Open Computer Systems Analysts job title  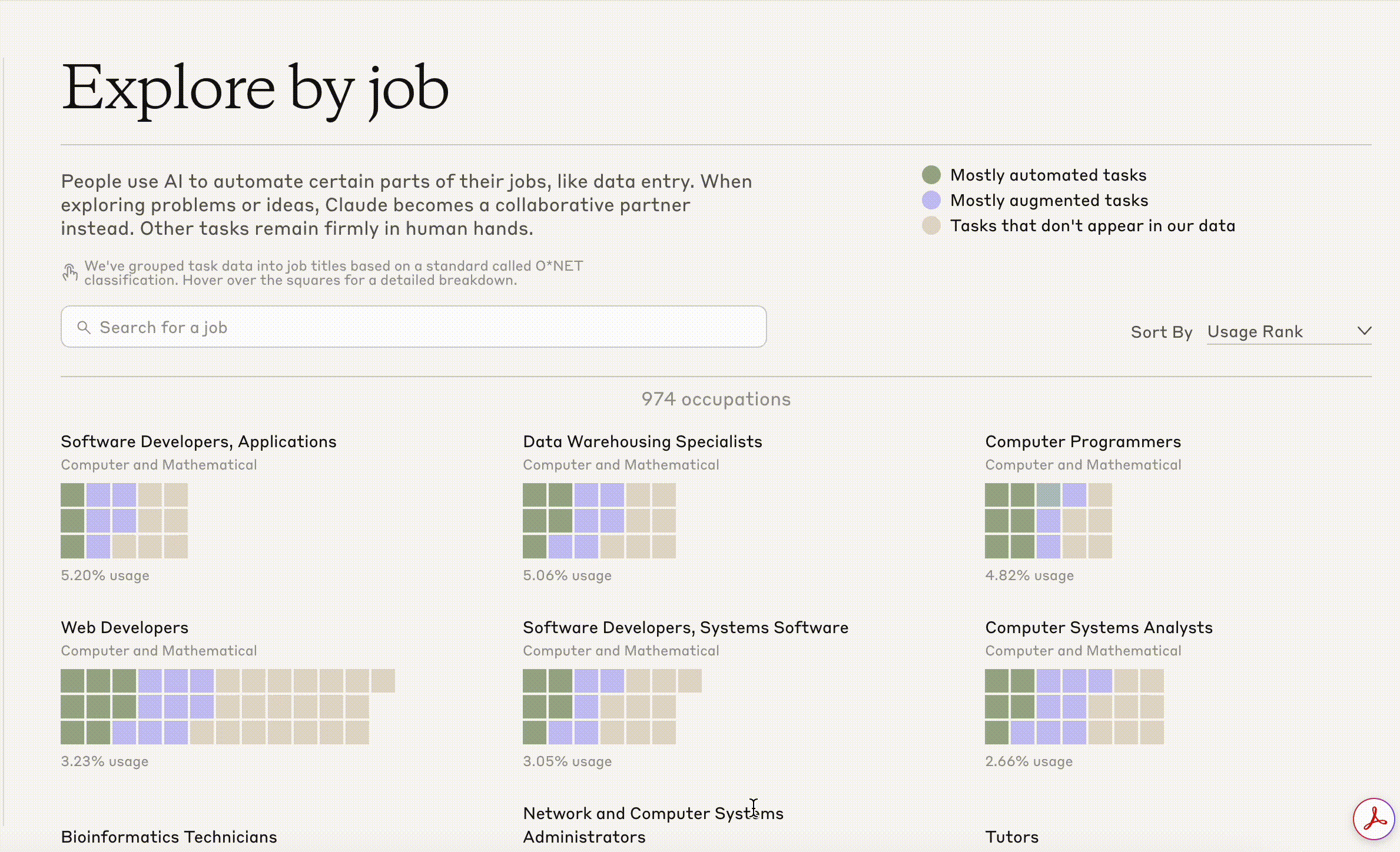1098,627
